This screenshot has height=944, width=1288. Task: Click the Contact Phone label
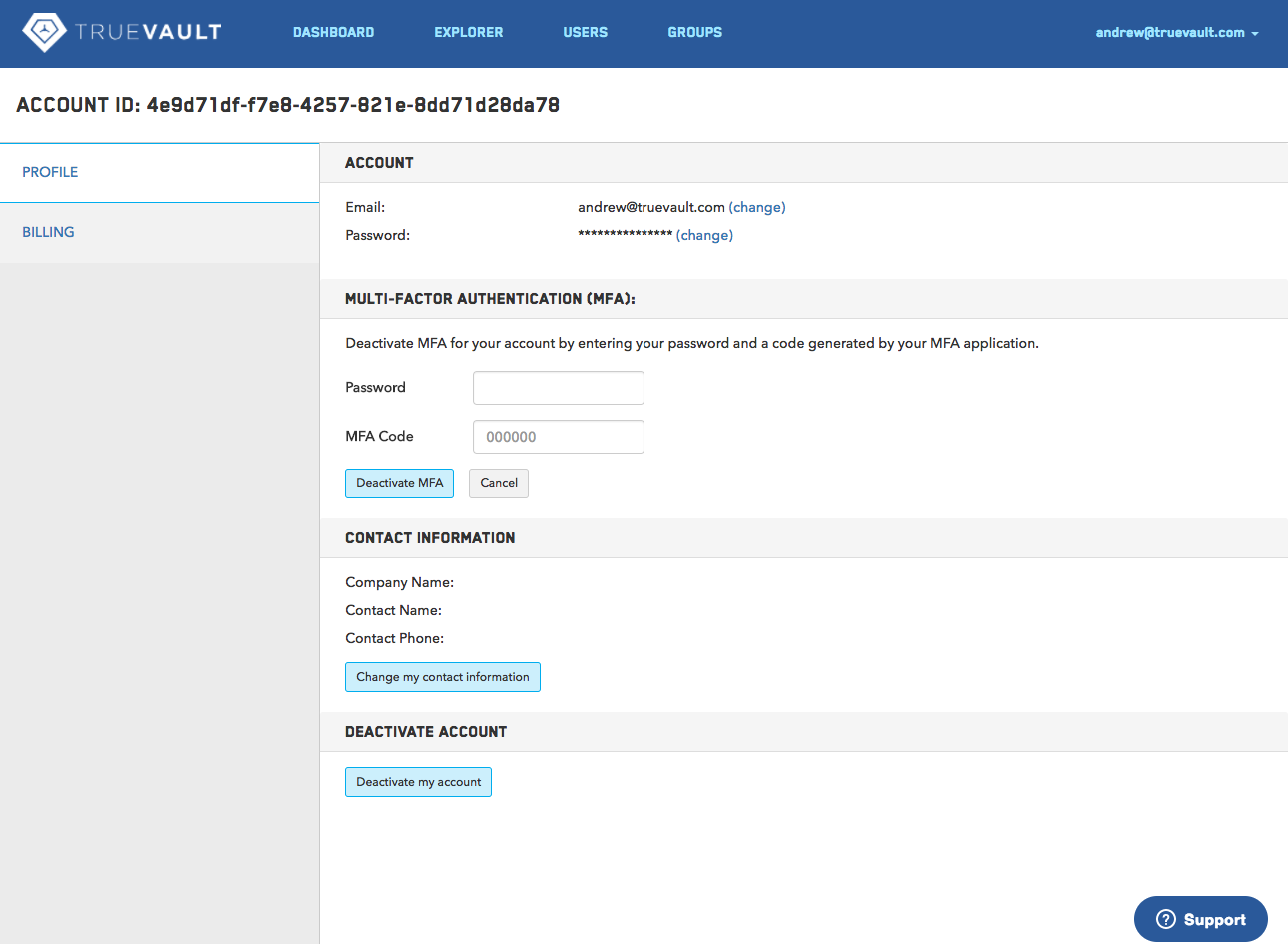(394, 638)
